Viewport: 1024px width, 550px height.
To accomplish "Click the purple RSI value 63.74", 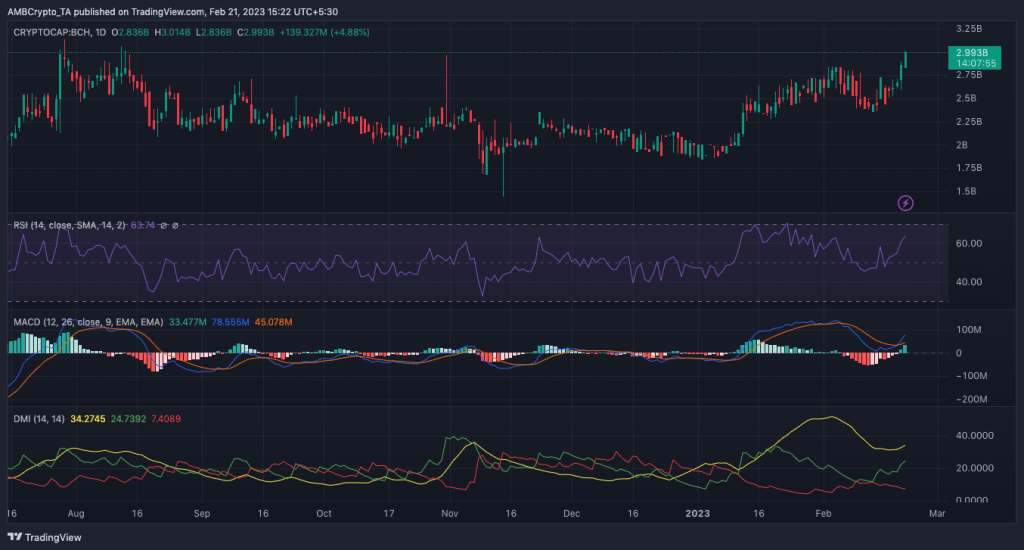I will (144, 226).
